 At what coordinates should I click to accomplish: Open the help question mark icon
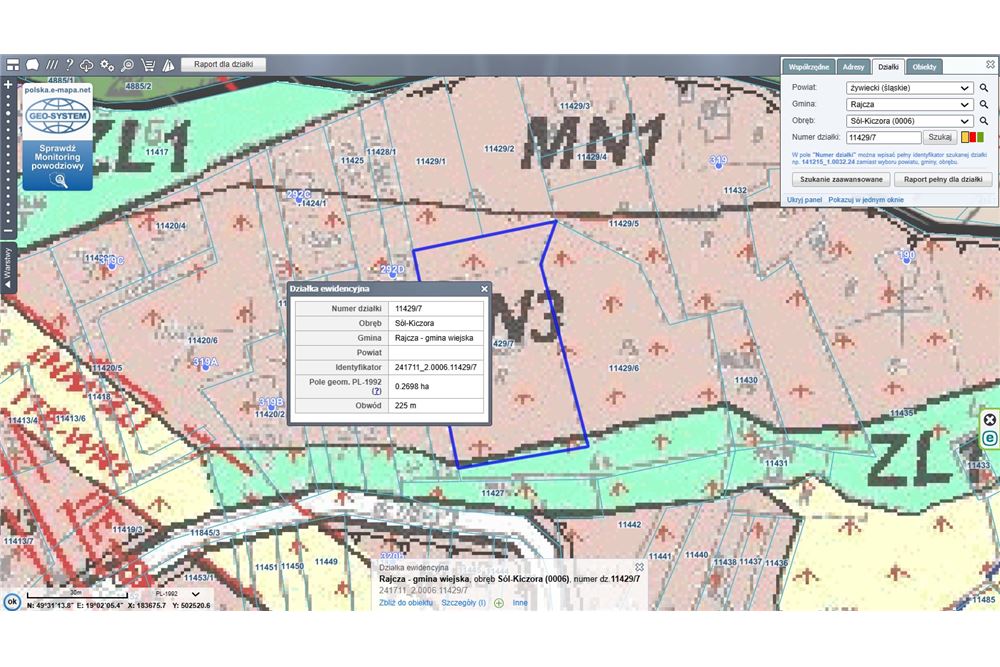tap(70, 65)
